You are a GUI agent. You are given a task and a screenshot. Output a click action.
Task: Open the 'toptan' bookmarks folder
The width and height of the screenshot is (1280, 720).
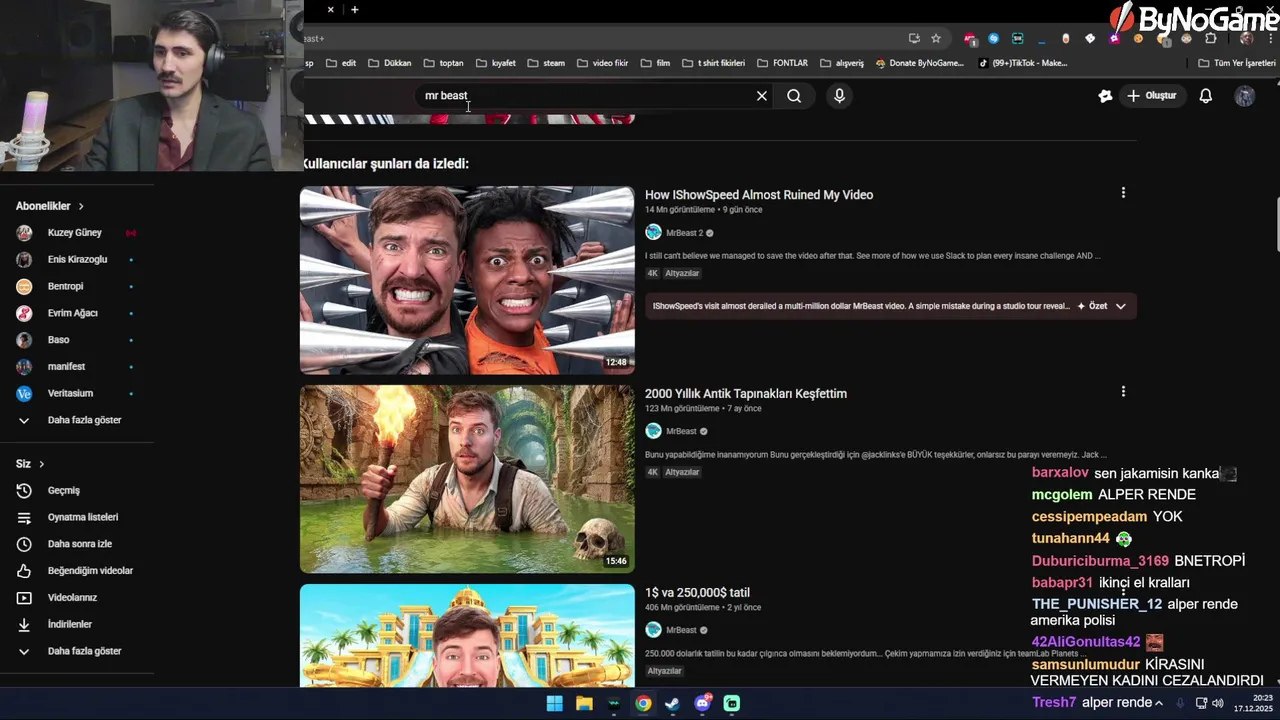pyautogui.click(x=444, y=63)
